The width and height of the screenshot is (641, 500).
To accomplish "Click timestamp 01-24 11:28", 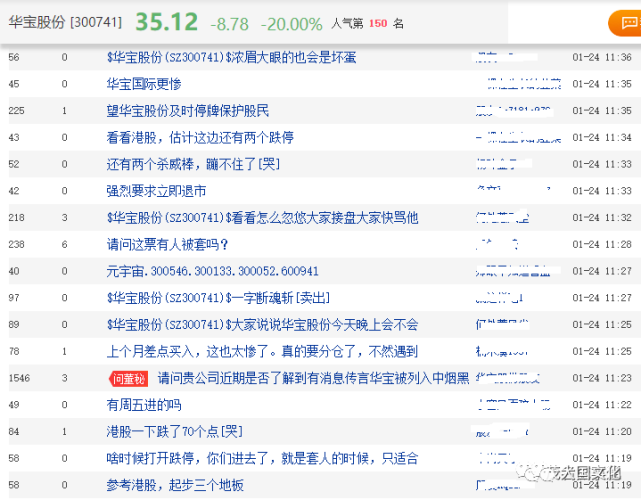I will point(602,244).
